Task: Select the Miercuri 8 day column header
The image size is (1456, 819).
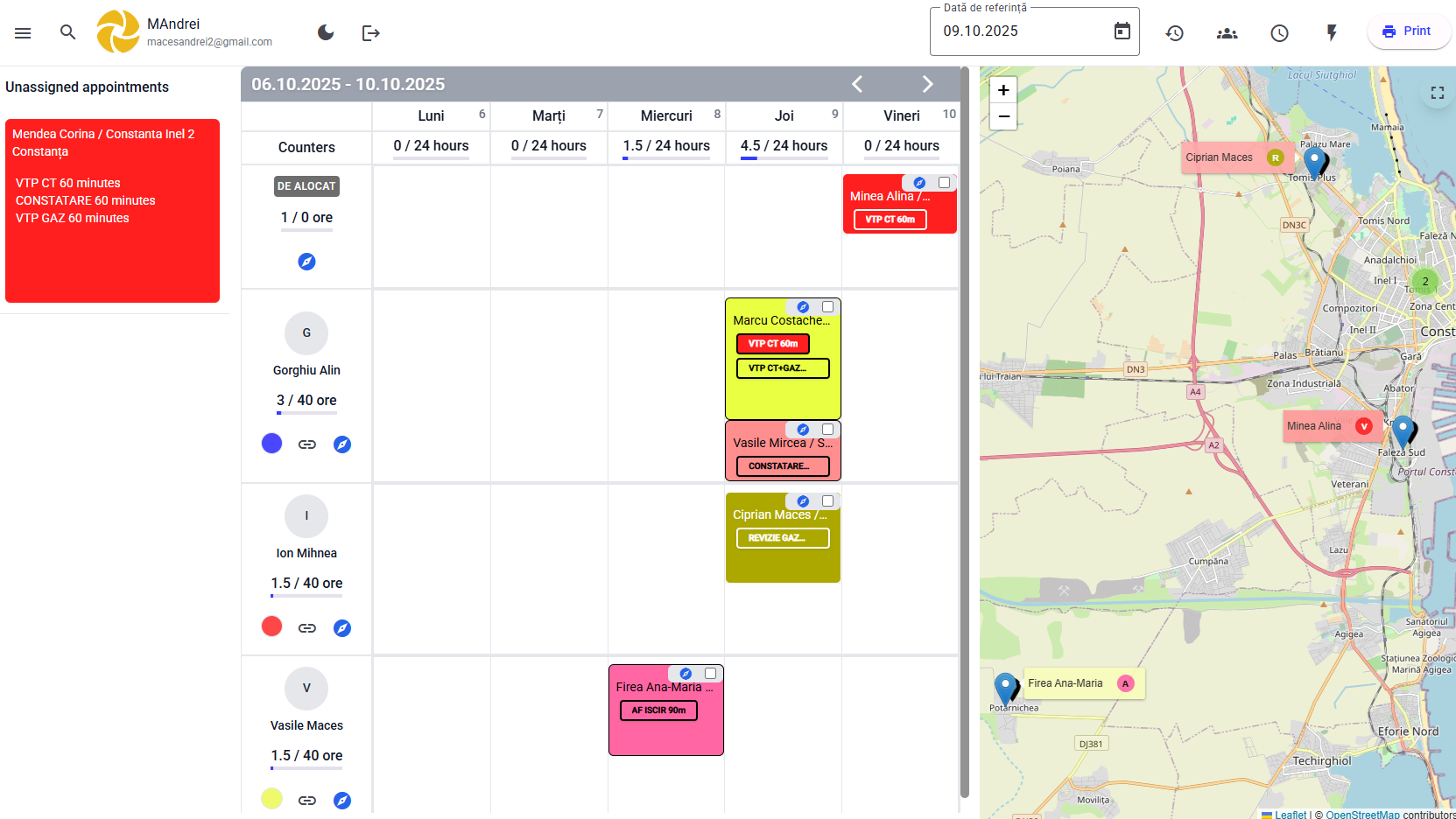Action: pyautogui.click(x=666, y=115)
